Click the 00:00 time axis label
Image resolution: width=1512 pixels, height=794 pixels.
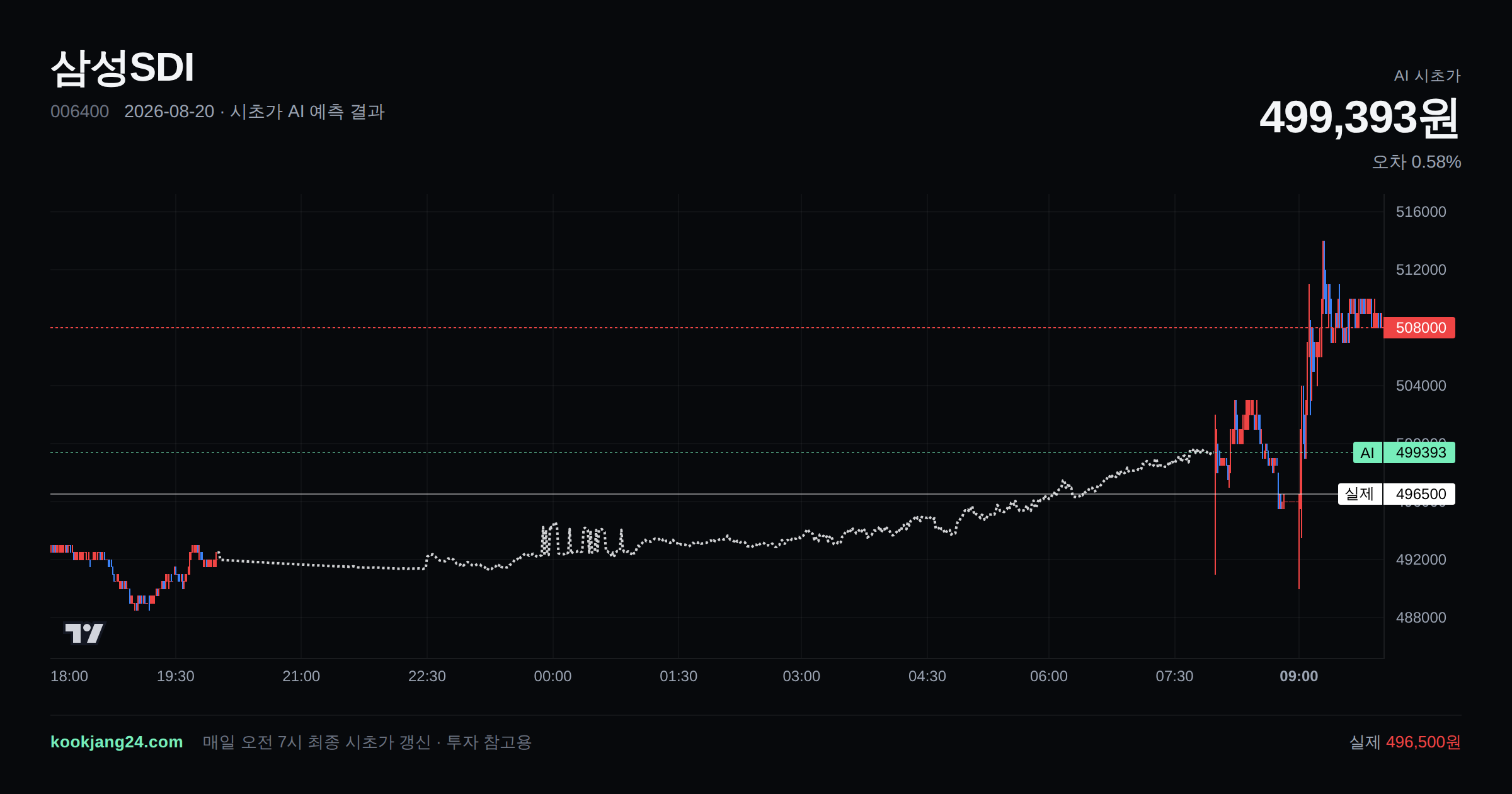(x=553, y=676)
